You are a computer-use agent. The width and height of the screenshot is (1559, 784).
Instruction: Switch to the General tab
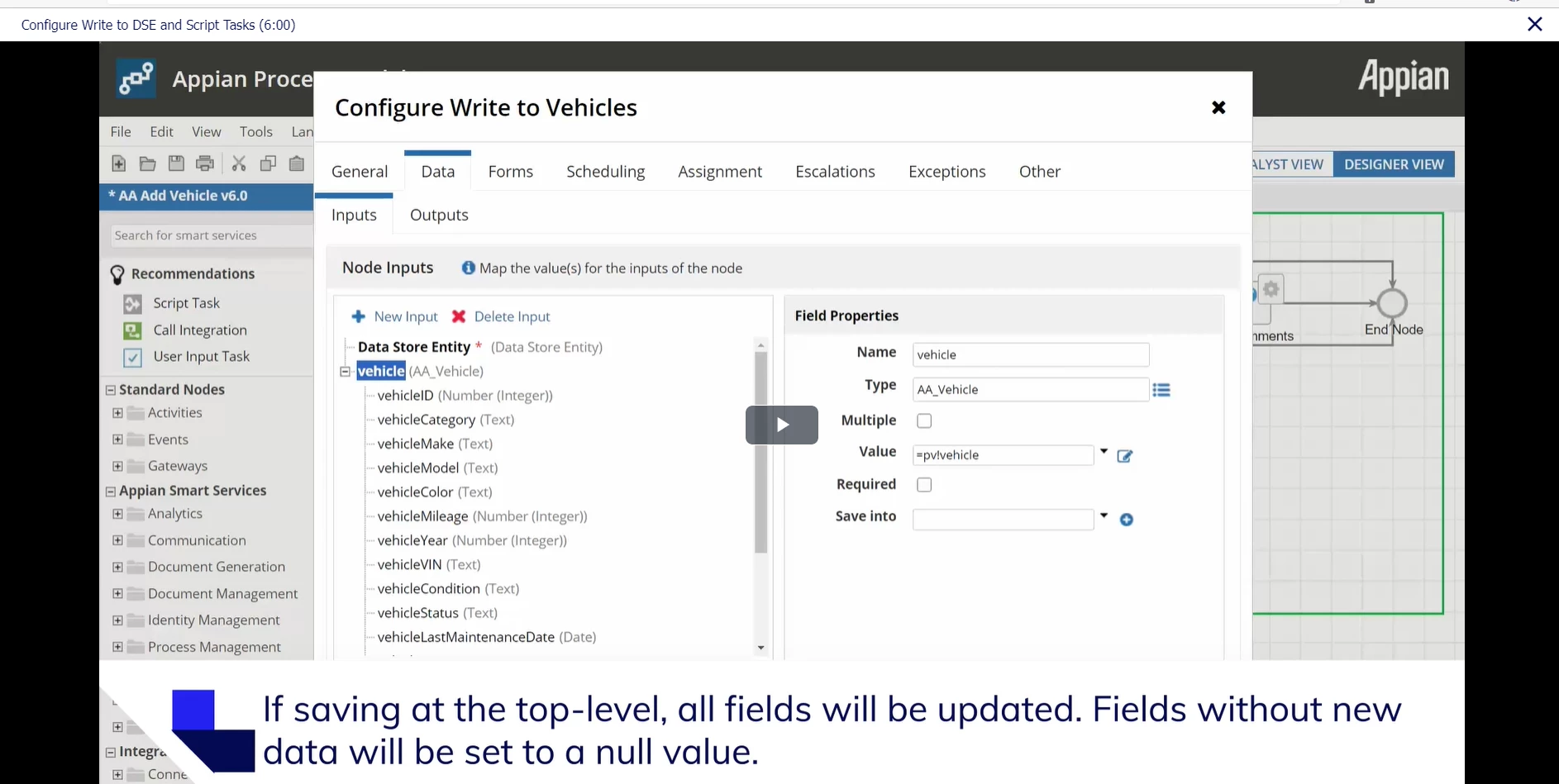click(x=360, y=172)
